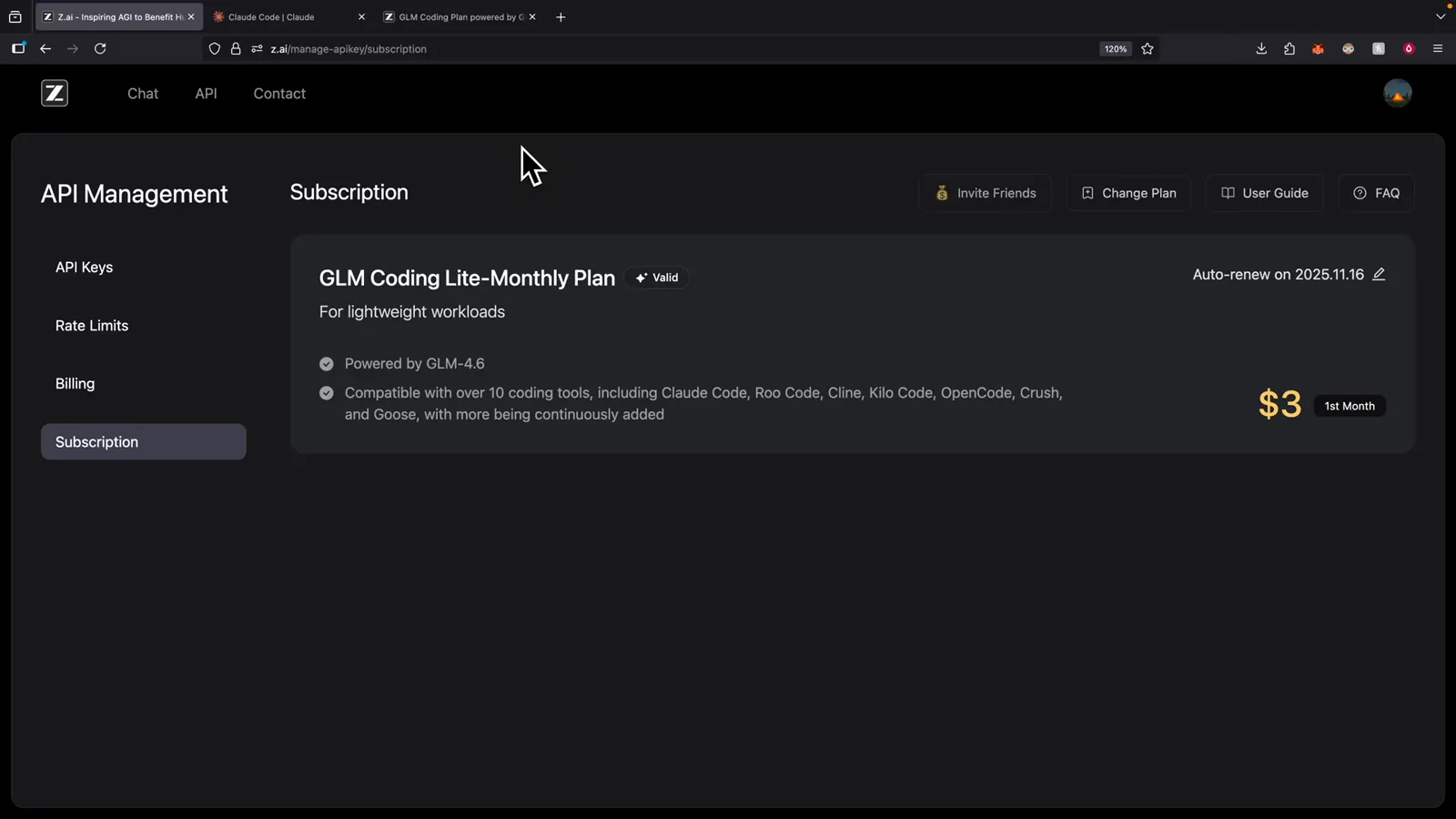Click the 120% zoom level indicator
The width and height of the screenshot is (1456, 819).
tap(1116, 49)
